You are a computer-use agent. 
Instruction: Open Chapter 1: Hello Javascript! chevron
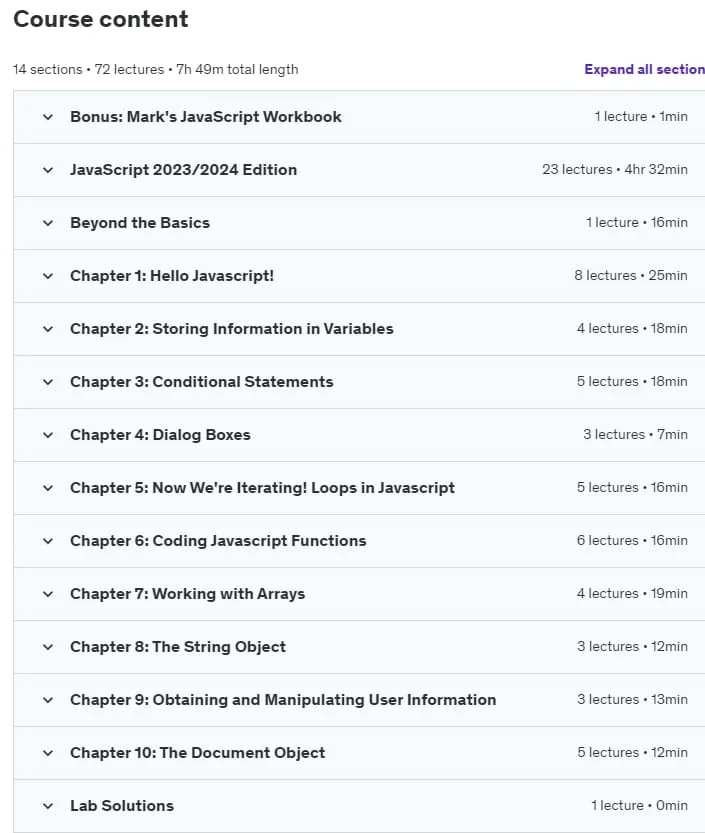coord(48,276)
